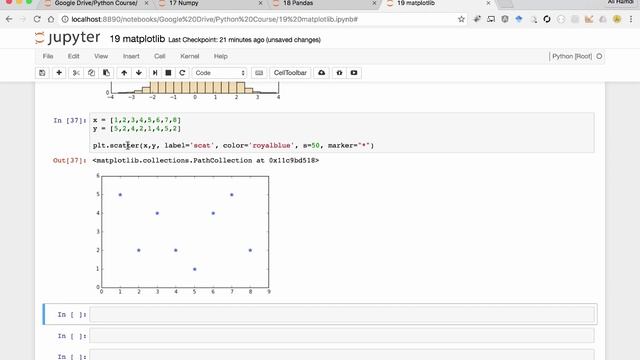Open the command palette keyboard icon
The height and width of the screenshot is (360, 640).
click(x=259, y=73)
